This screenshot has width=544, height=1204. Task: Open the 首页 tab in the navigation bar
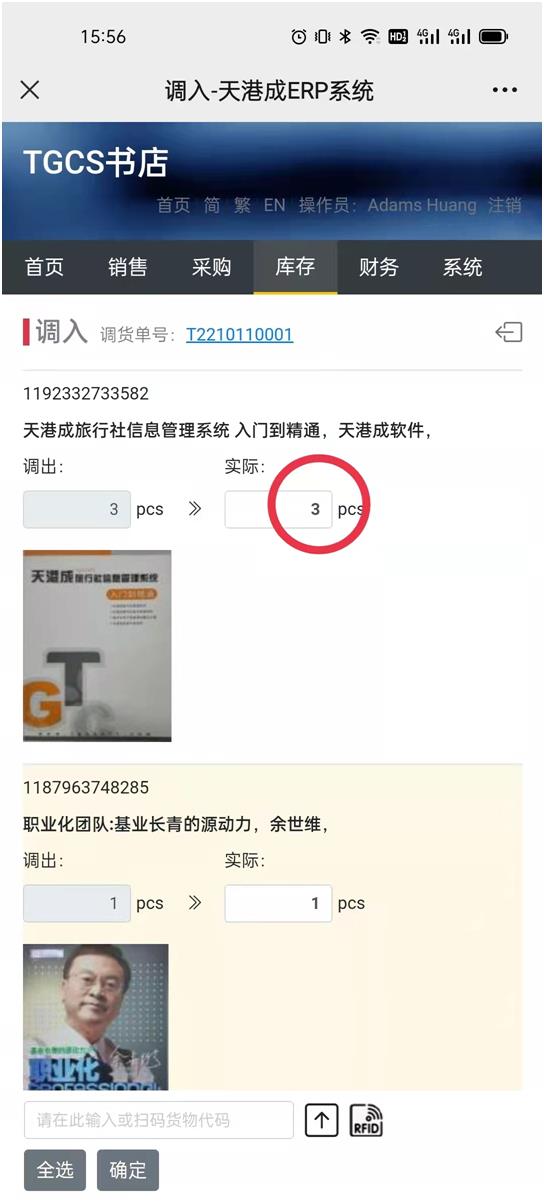[44, 267]
